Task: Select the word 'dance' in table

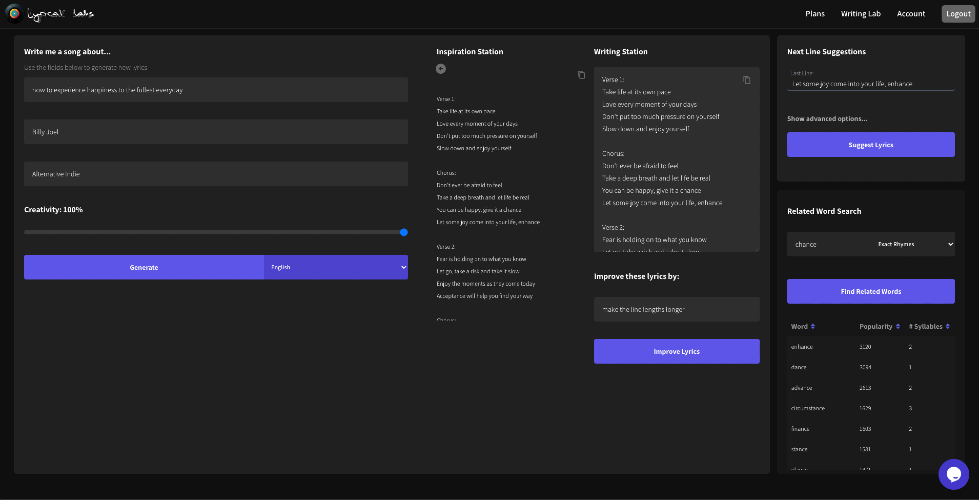Action: tap(799, 367)
